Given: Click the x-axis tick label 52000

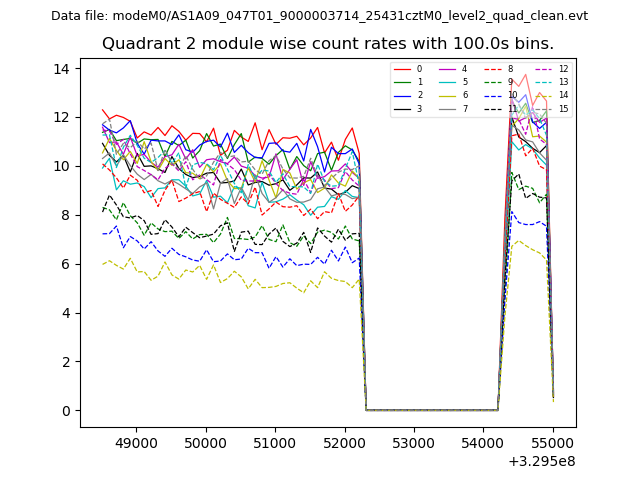Looking at the screenshot, I should pos(344,442).
